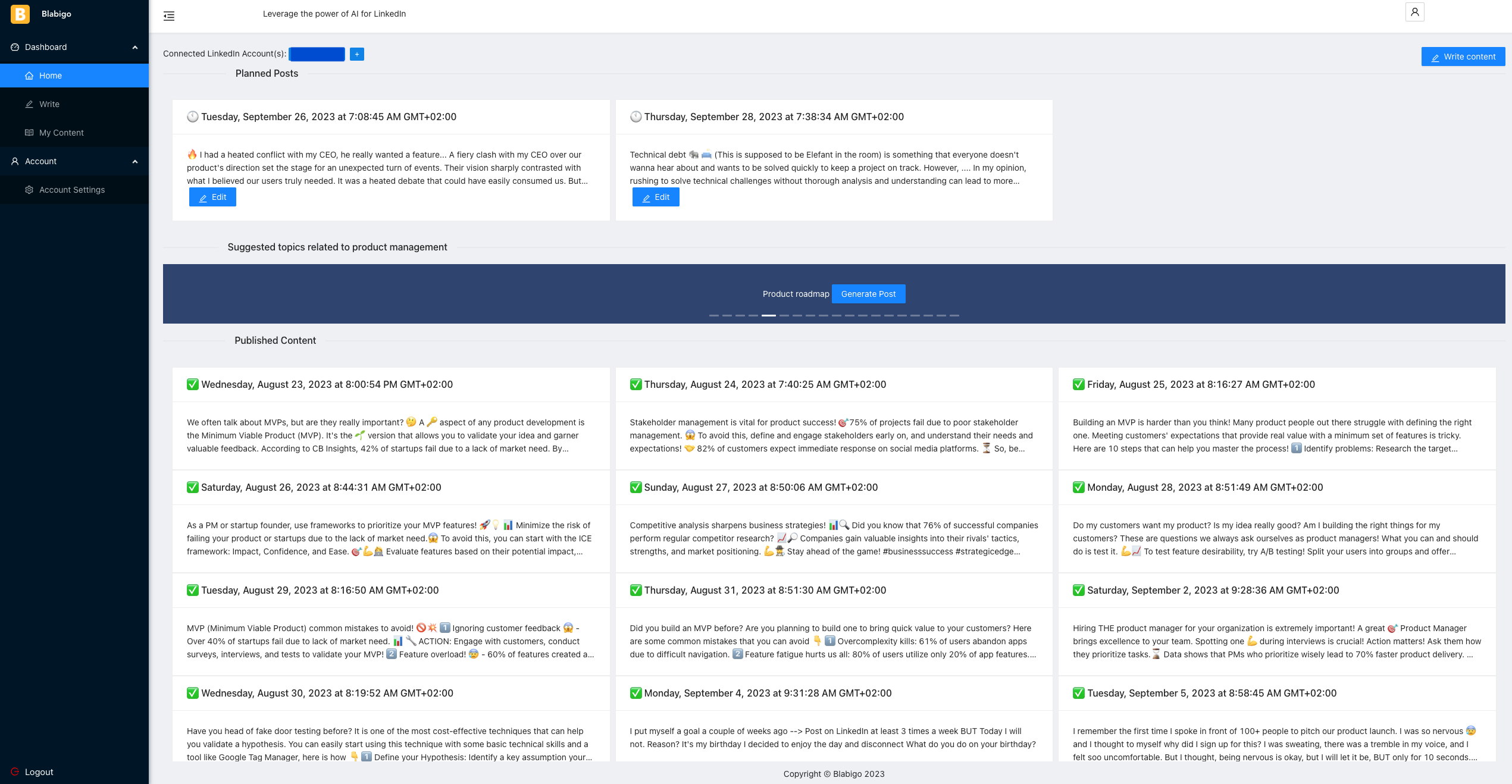This screenshot has width=1512, height=784.
Task: Open the Write page in sidebar
Action: click(x=74, y=104)
